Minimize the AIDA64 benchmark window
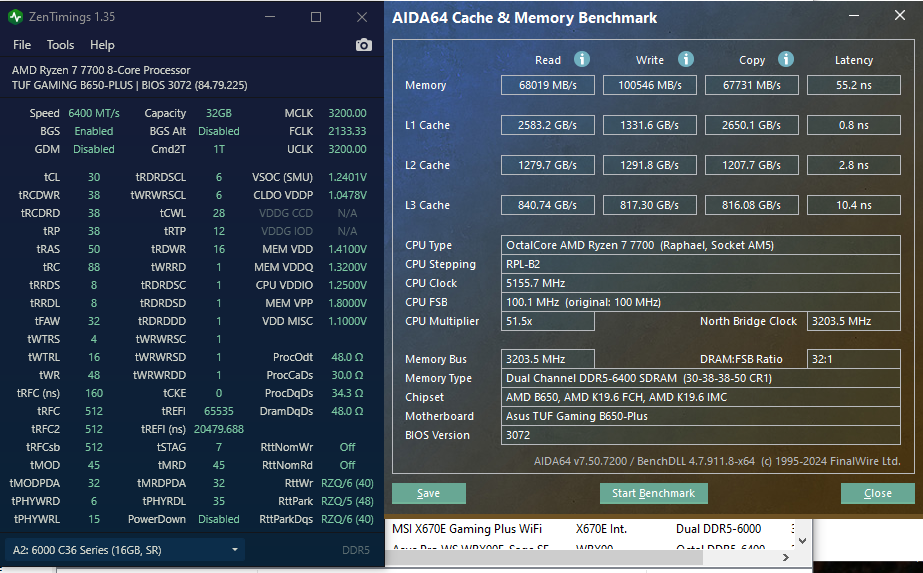The height and width of the screenshot is (573, 923). (854, 15)
